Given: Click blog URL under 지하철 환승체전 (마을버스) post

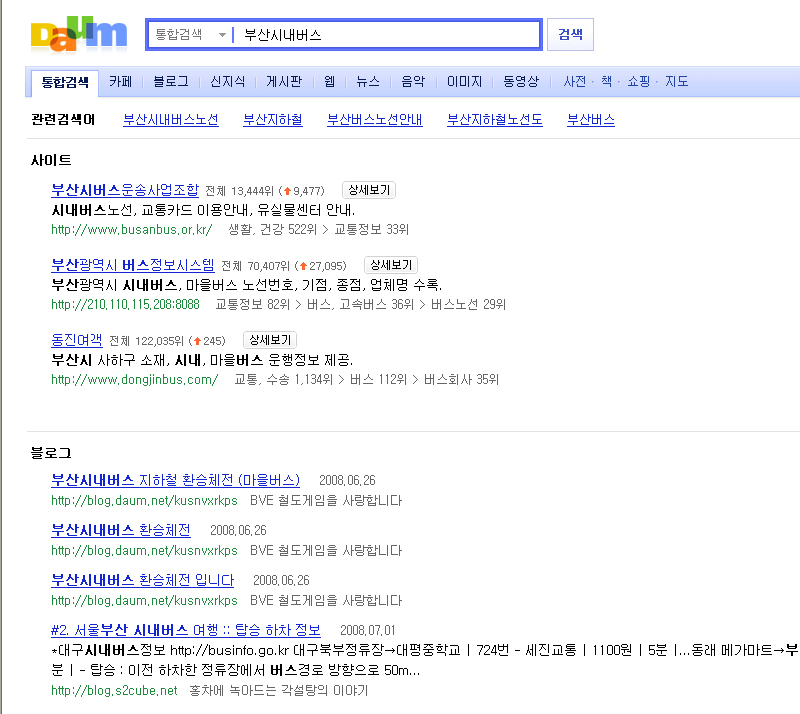Looking at the screenshot, I should (x=144, y=501).
